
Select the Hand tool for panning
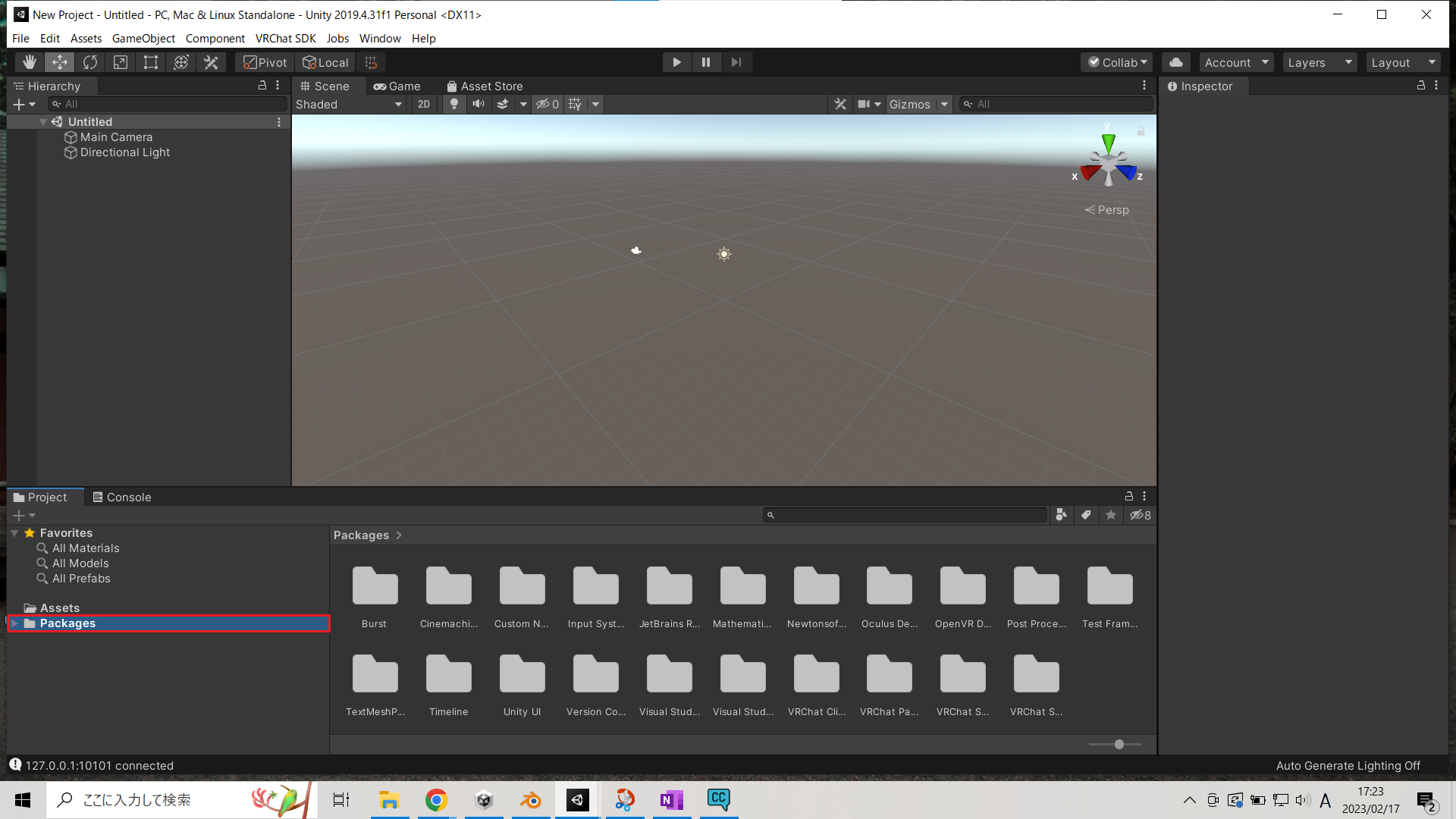coord(30,62)
